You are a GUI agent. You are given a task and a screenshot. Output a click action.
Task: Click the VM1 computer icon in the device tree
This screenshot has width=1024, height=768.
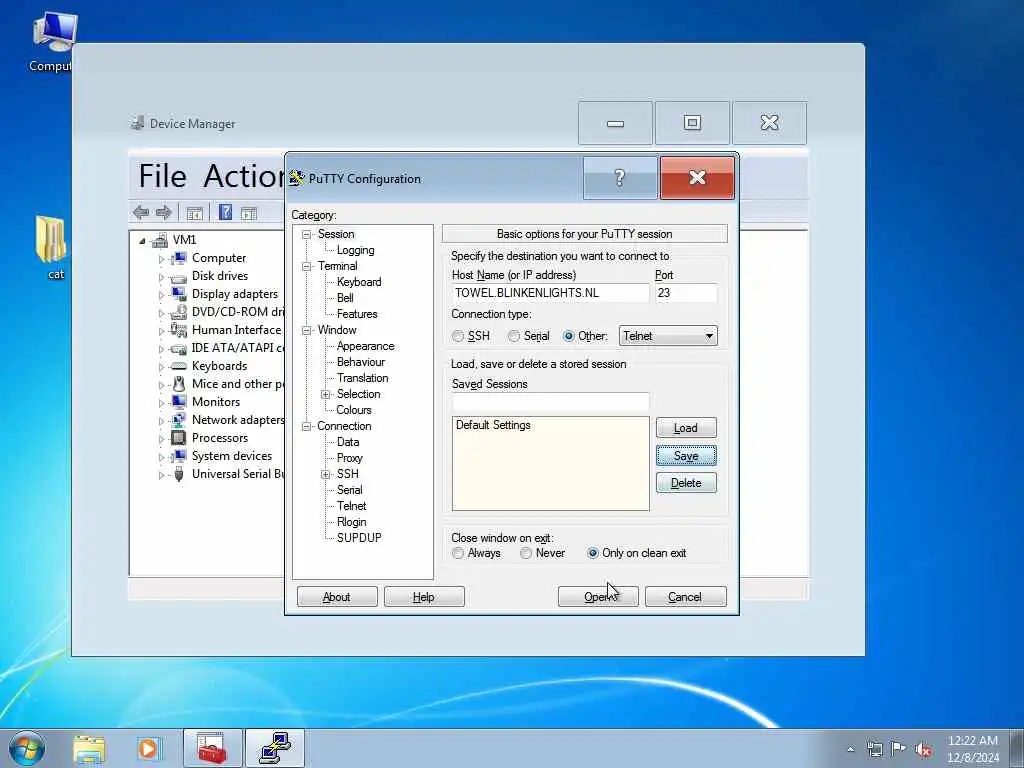[160, 240]
